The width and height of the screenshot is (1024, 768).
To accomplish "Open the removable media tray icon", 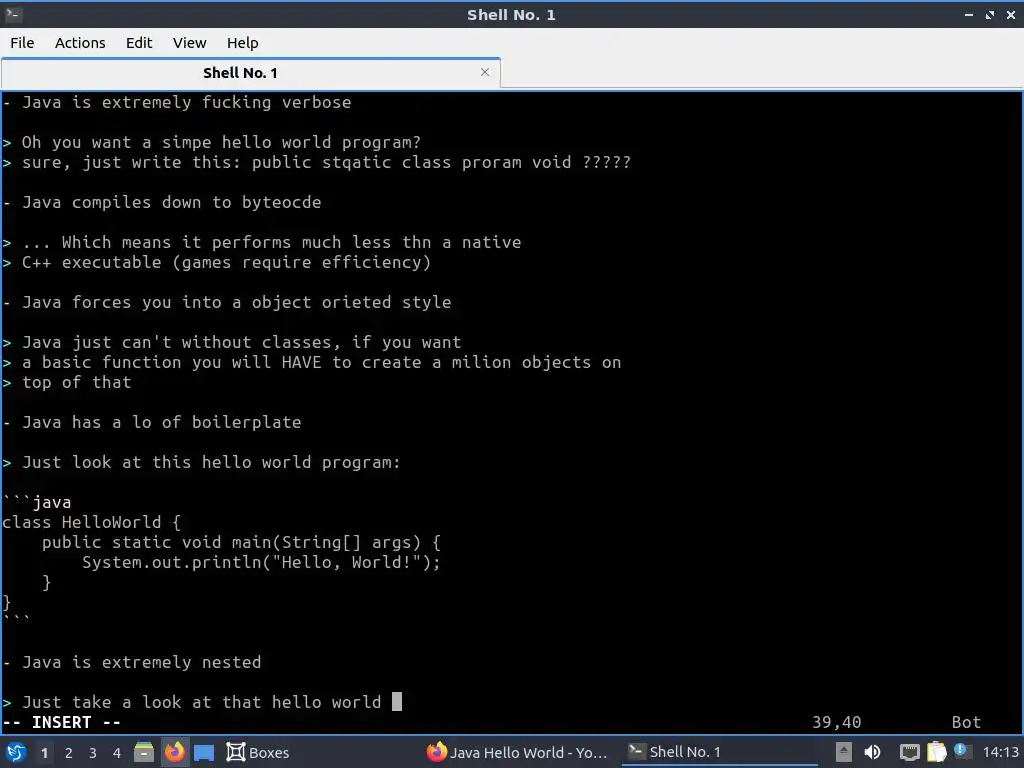I will [x=843, y=752].
